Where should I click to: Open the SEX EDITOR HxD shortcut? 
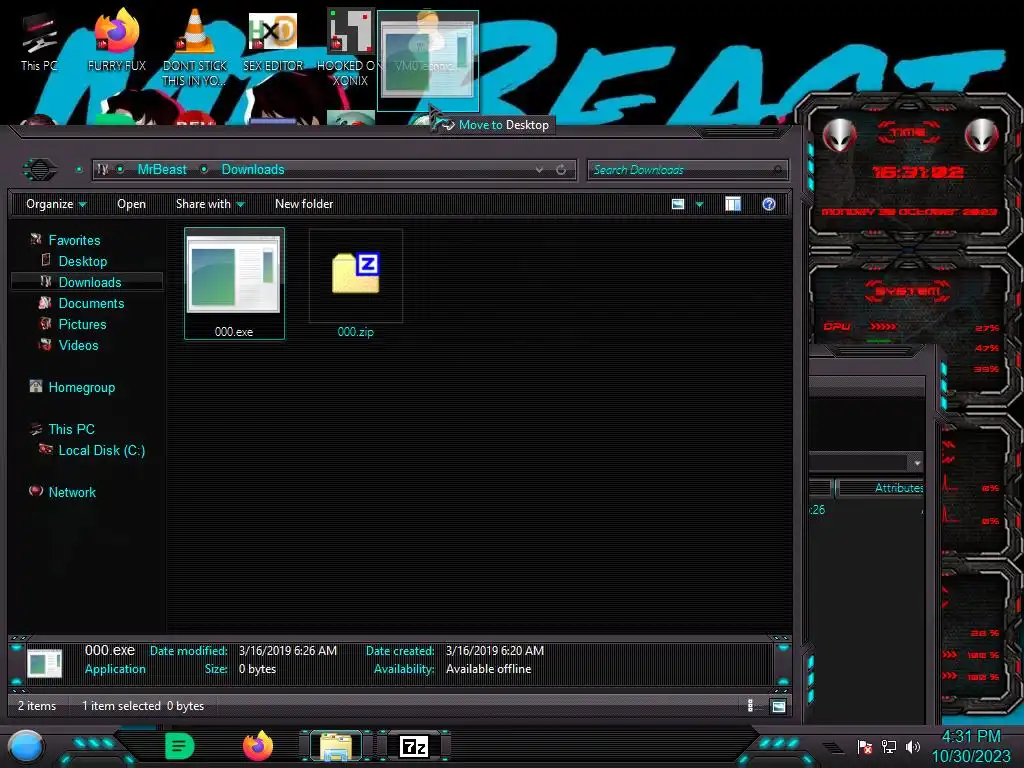pyautogui.click(x=273, y=42)
